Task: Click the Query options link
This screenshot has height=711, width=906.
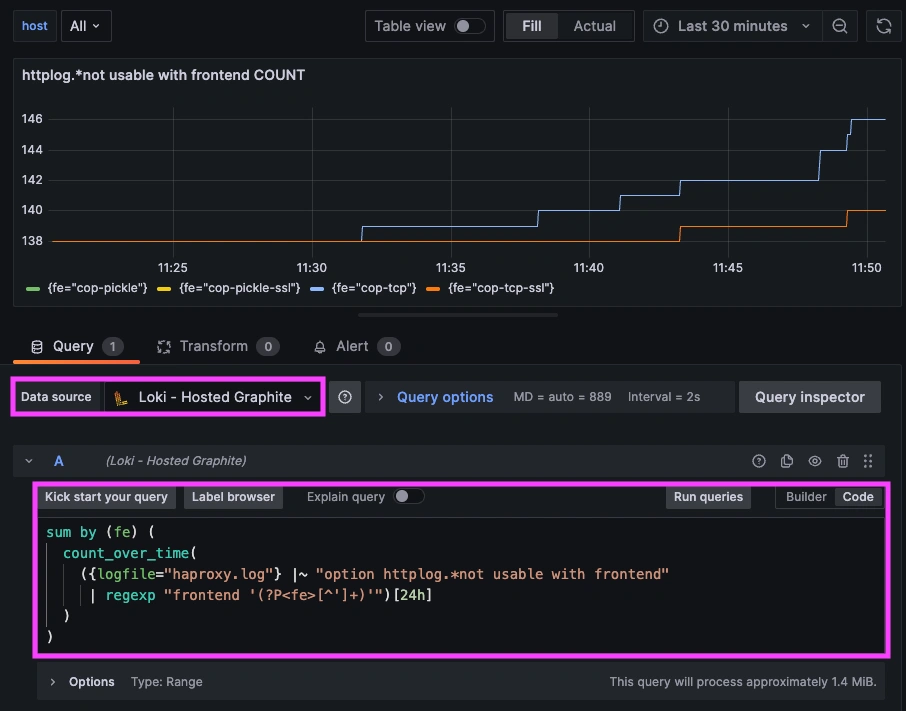Action: (x=445, y=397)
